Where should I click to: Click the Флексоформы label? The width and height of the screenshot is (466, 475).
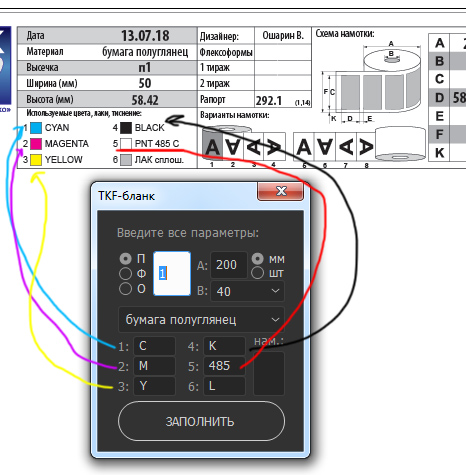pos(226,52)
